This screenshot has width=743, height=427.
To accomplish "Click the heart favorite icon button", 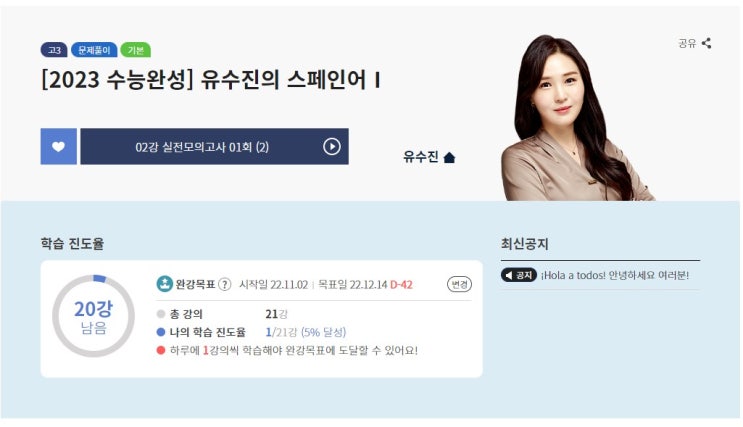I will click(58, 146).
